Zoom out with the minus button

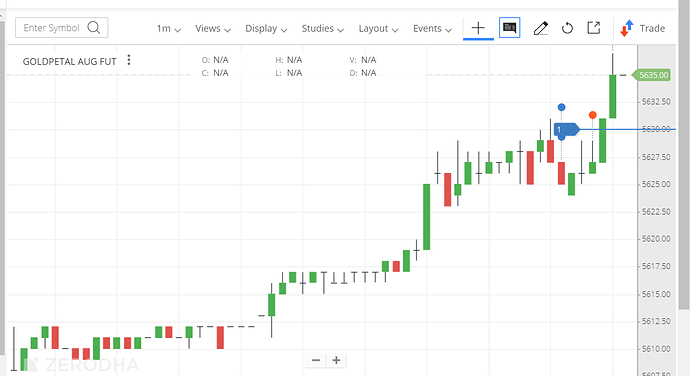pos(316,360)
